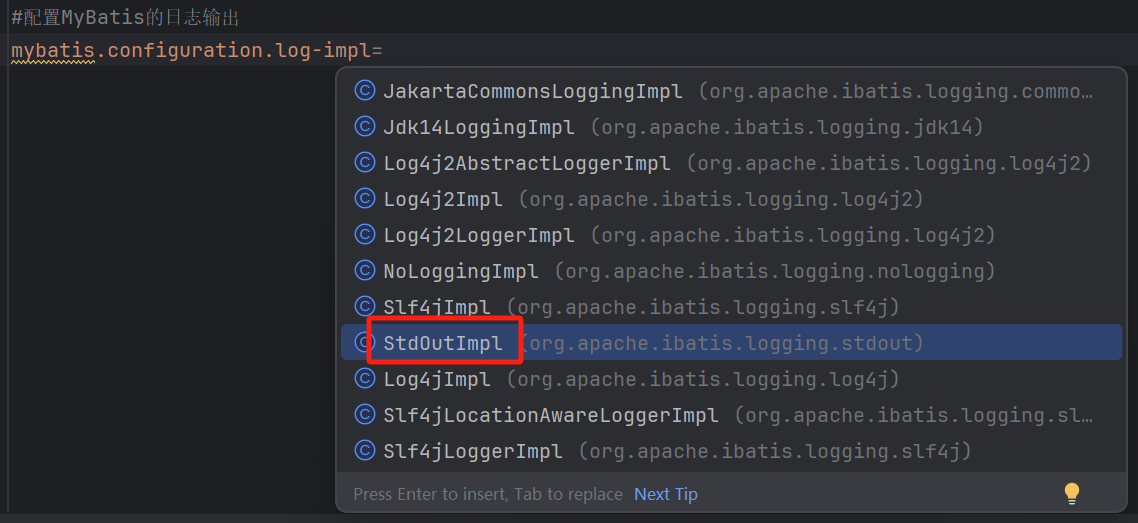Select the Log4j2LoggerImpl completion entry
Viewport: 1138px width, 523px height.
click(x=479, y=235)
